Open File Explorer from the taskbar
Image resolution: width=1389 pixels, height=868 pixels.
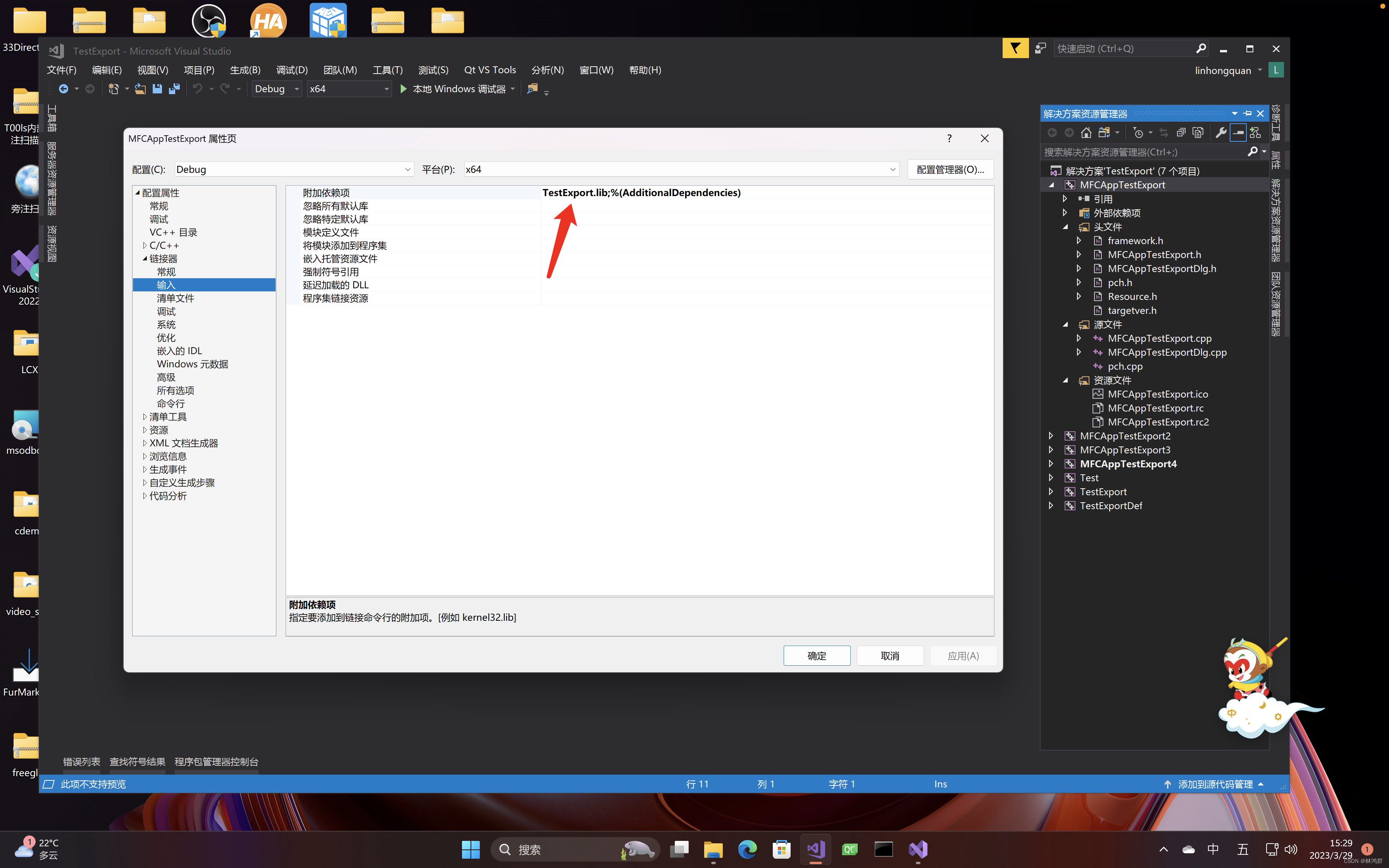click(x=713, y=849)
